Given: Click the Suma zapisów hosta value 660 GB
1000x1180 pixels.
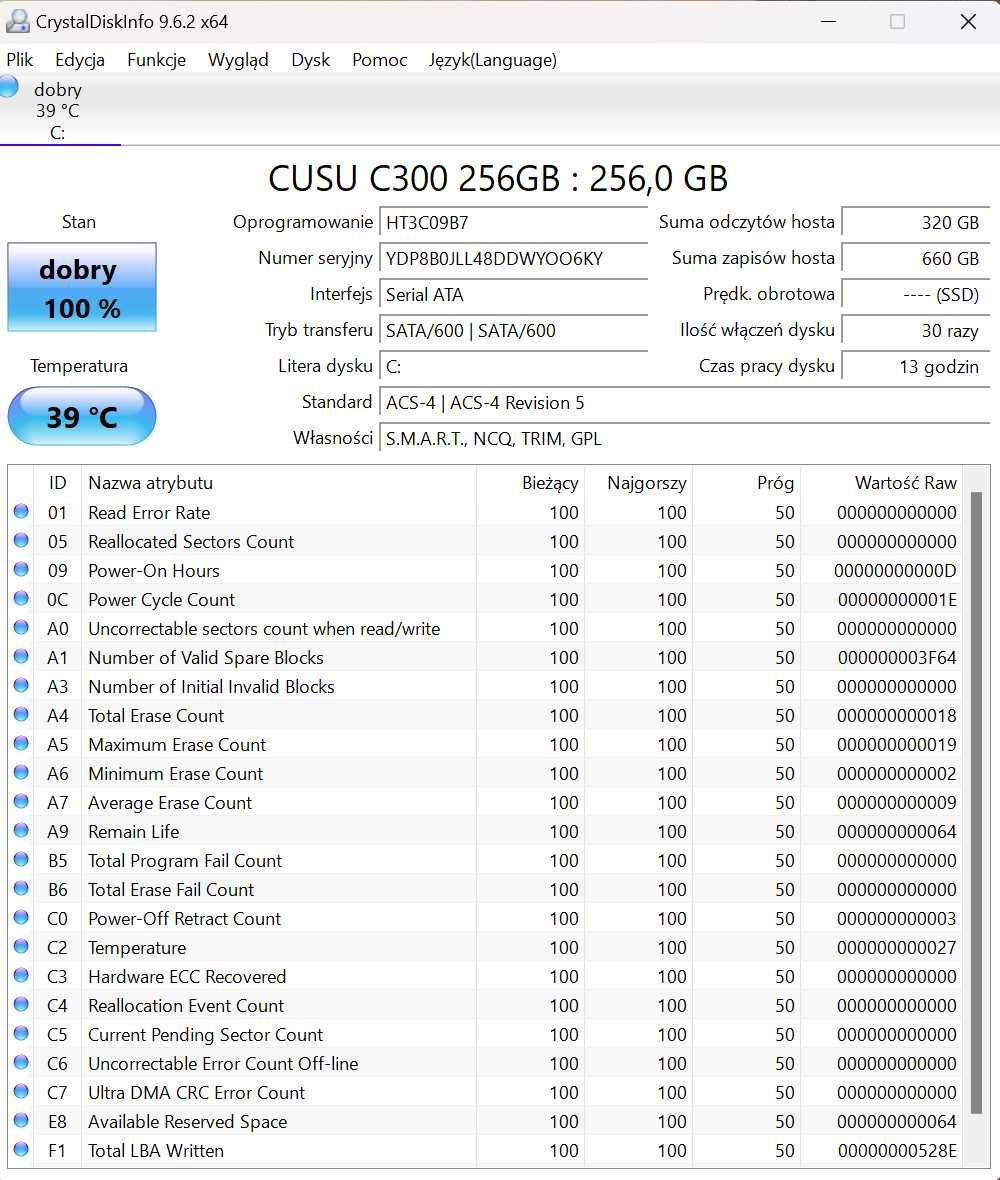Looking at the screenshot, I should pos(916,259).
